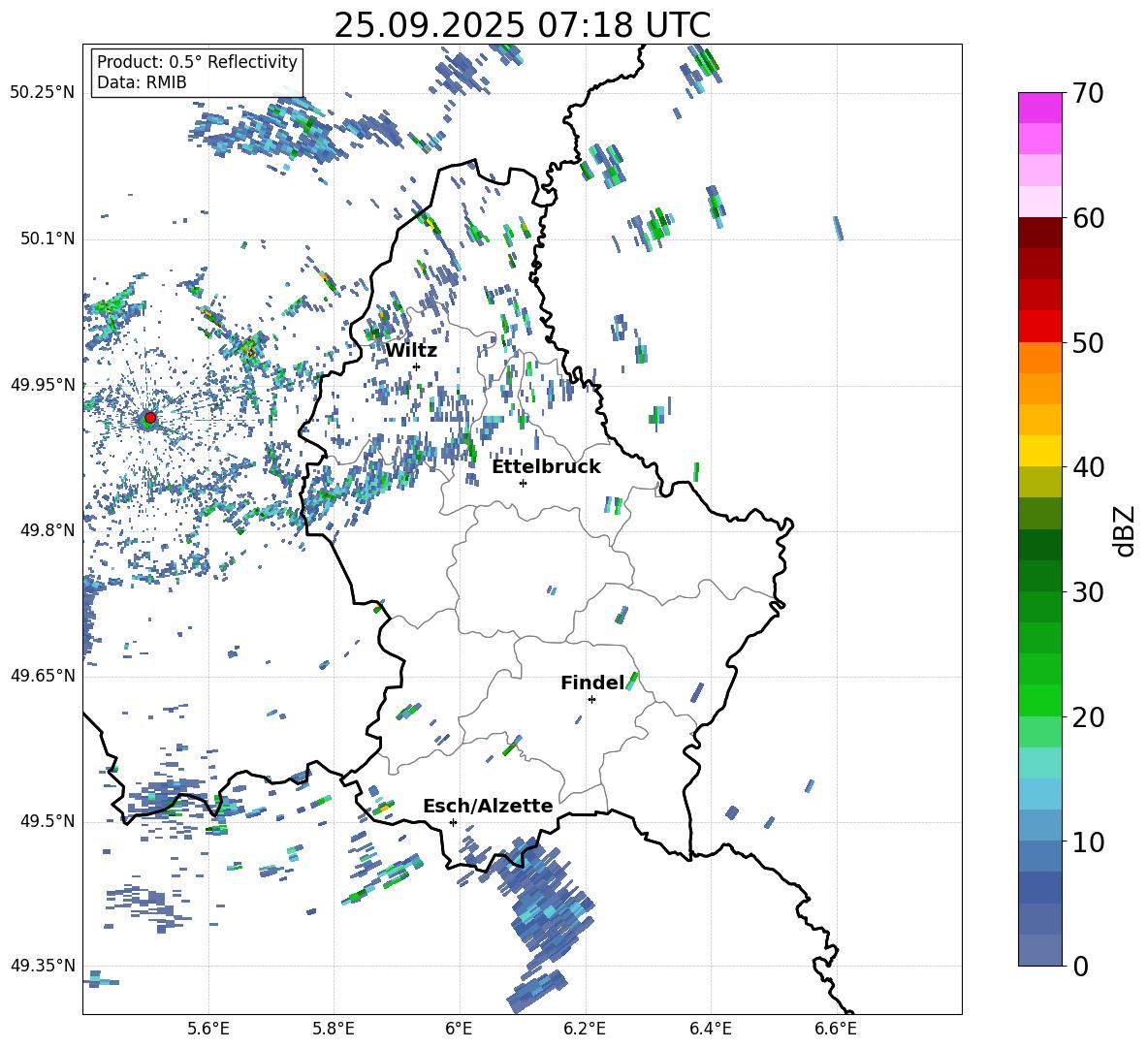Pick the dark maroon swatch below 60
Image resolution: width=1148 pixels, height=1048 pixels.
[1040, 232]
